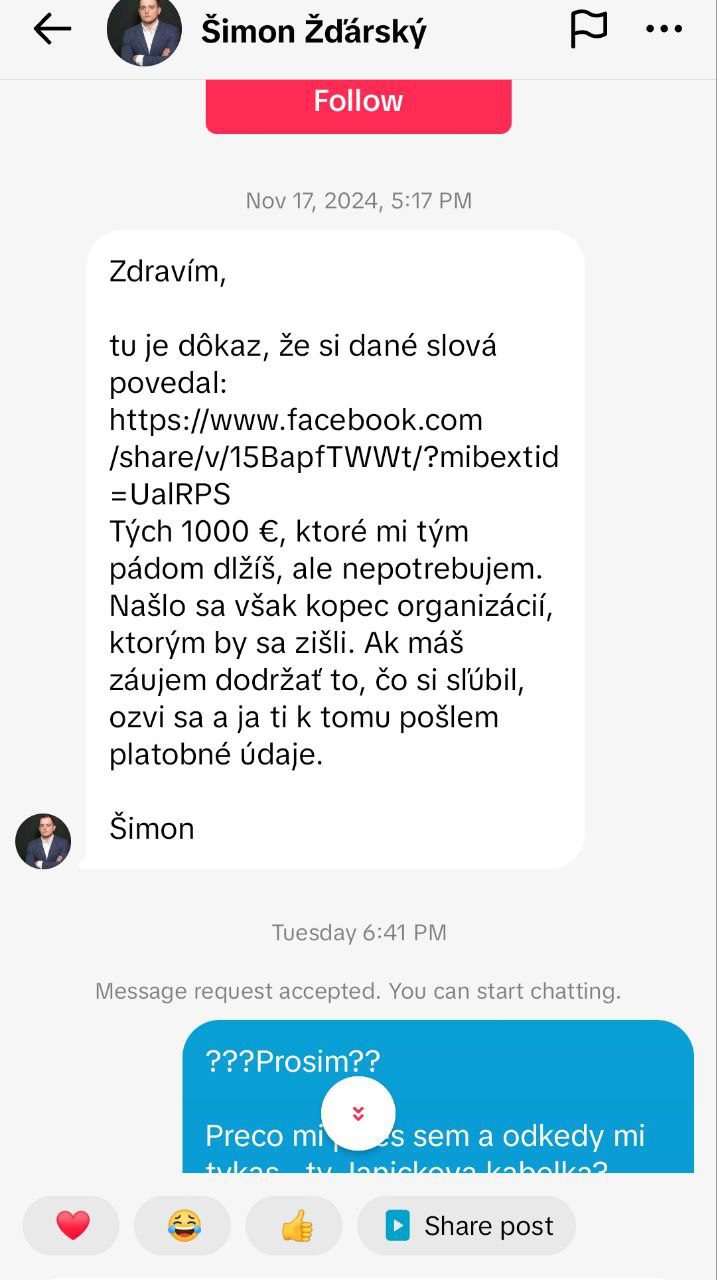This screenshot has width=717, height=1280.
Task: Tap the 'Šimon' signature line in message
Action: pyautogui.click(x=152, y=828)
